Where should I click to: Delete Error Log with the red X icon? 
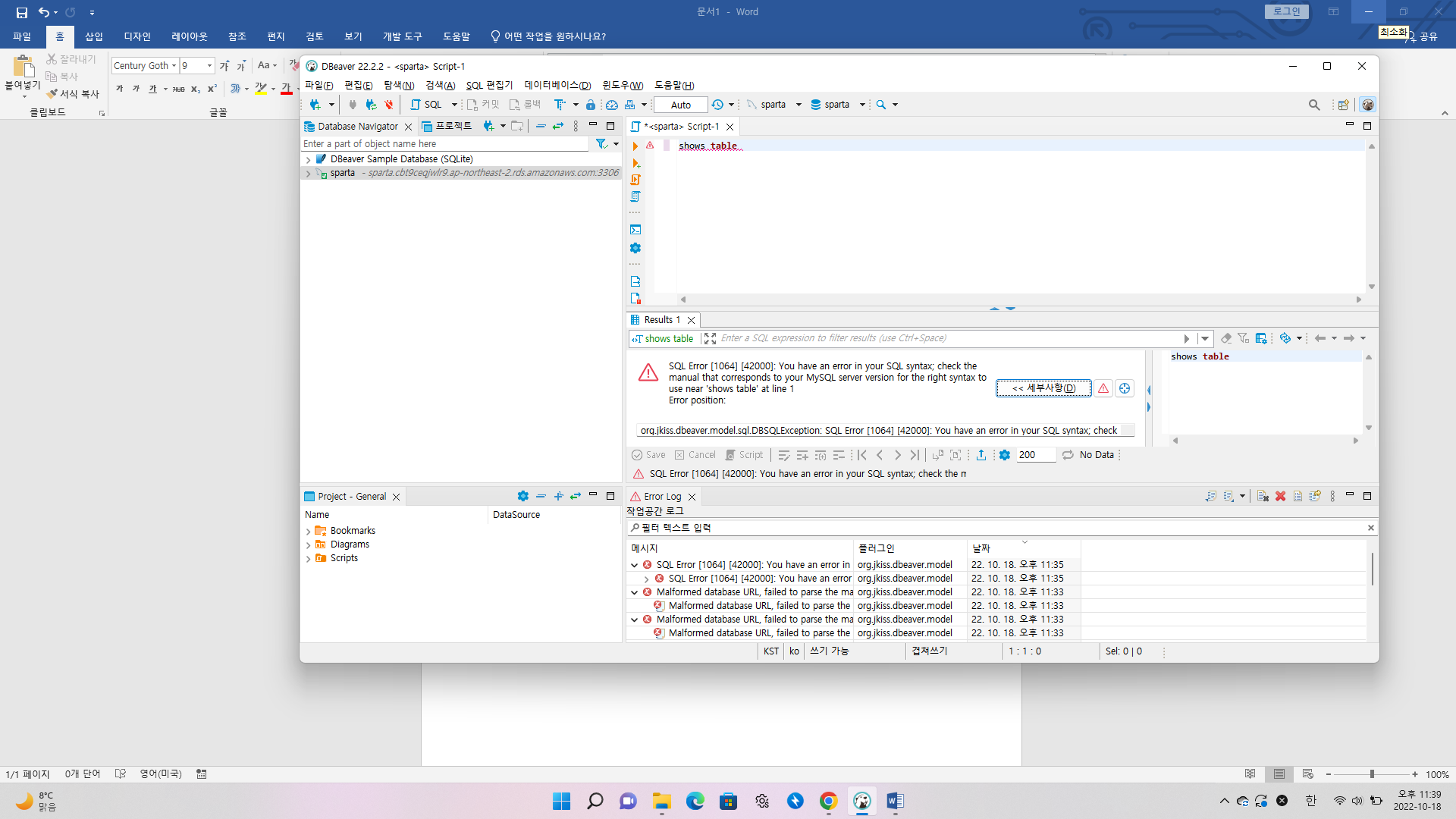tap(1281, 497)
